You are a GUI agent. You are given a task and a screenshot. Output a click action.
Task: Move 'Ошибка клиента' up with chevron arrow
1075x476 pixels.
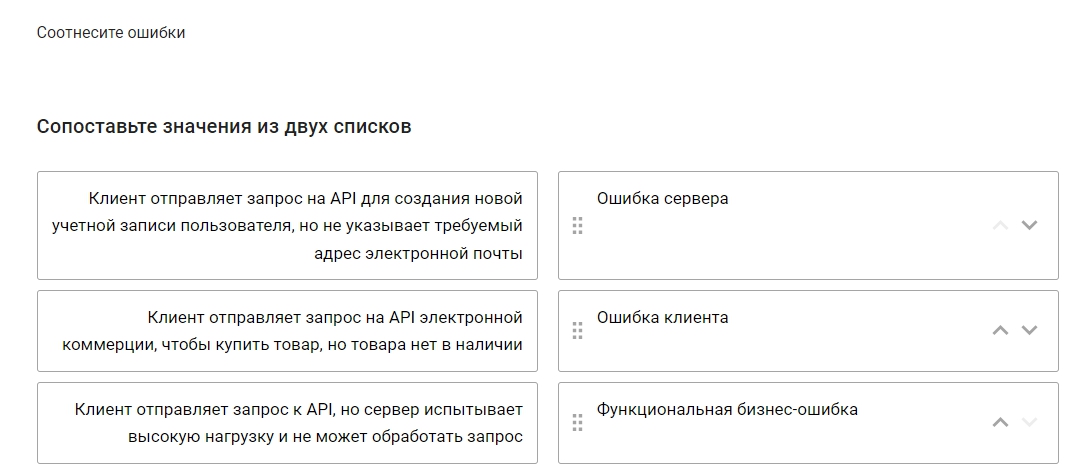(x=1000, y=331)
